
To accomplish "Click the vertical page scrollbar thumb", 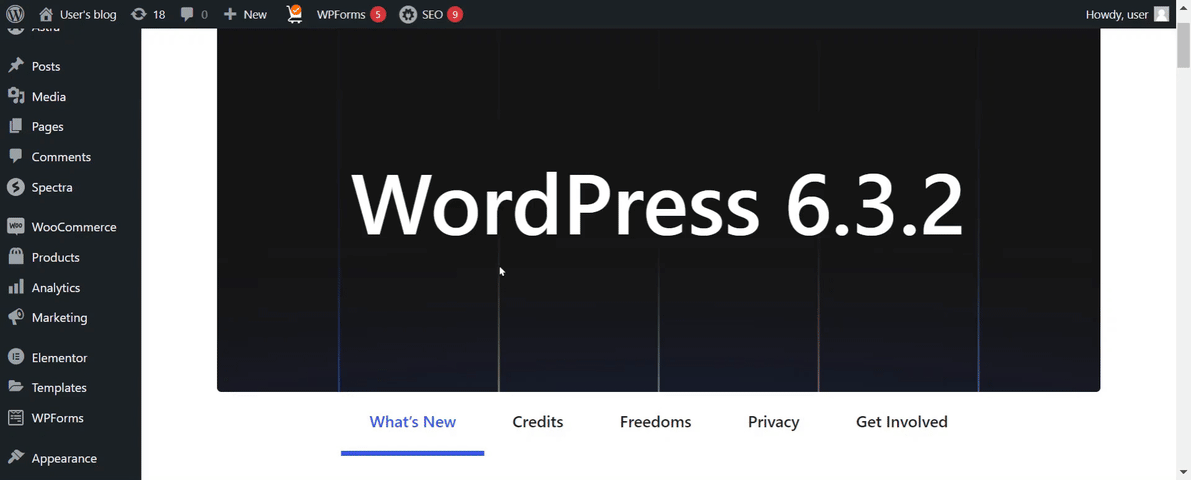I will 1183,46.
